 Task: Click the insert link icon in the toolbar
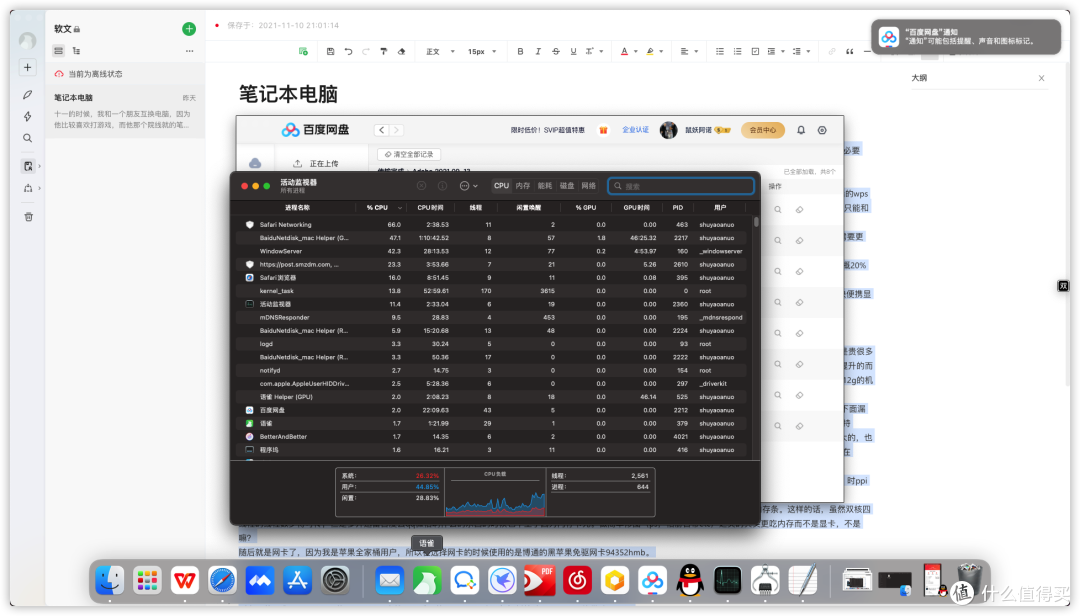point(832,51)
